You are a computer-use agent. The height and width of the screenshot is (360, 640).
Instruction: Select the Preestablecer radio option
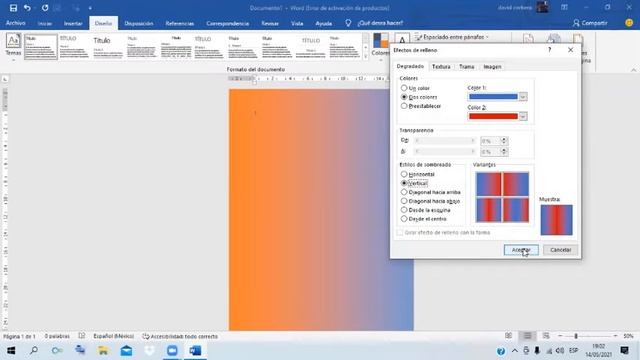click(x=404, y=106)
